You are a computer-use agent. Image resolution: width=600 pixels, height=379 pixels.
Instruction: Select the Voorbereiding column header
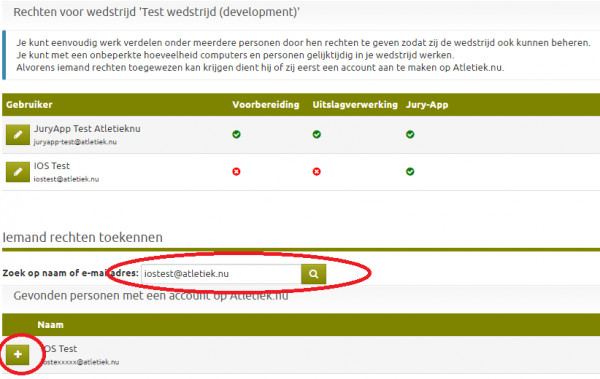266,105
